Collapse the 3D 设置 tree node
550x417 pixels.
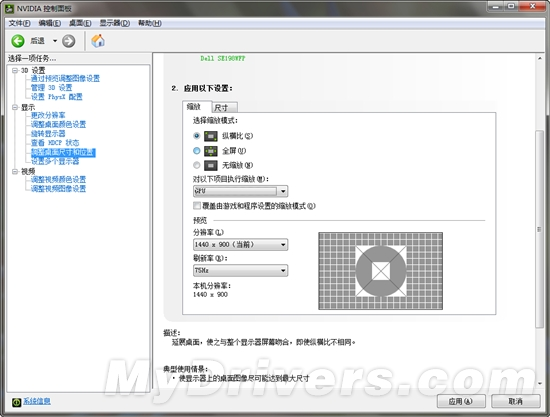pyautogui.click(x=15, y=70)
